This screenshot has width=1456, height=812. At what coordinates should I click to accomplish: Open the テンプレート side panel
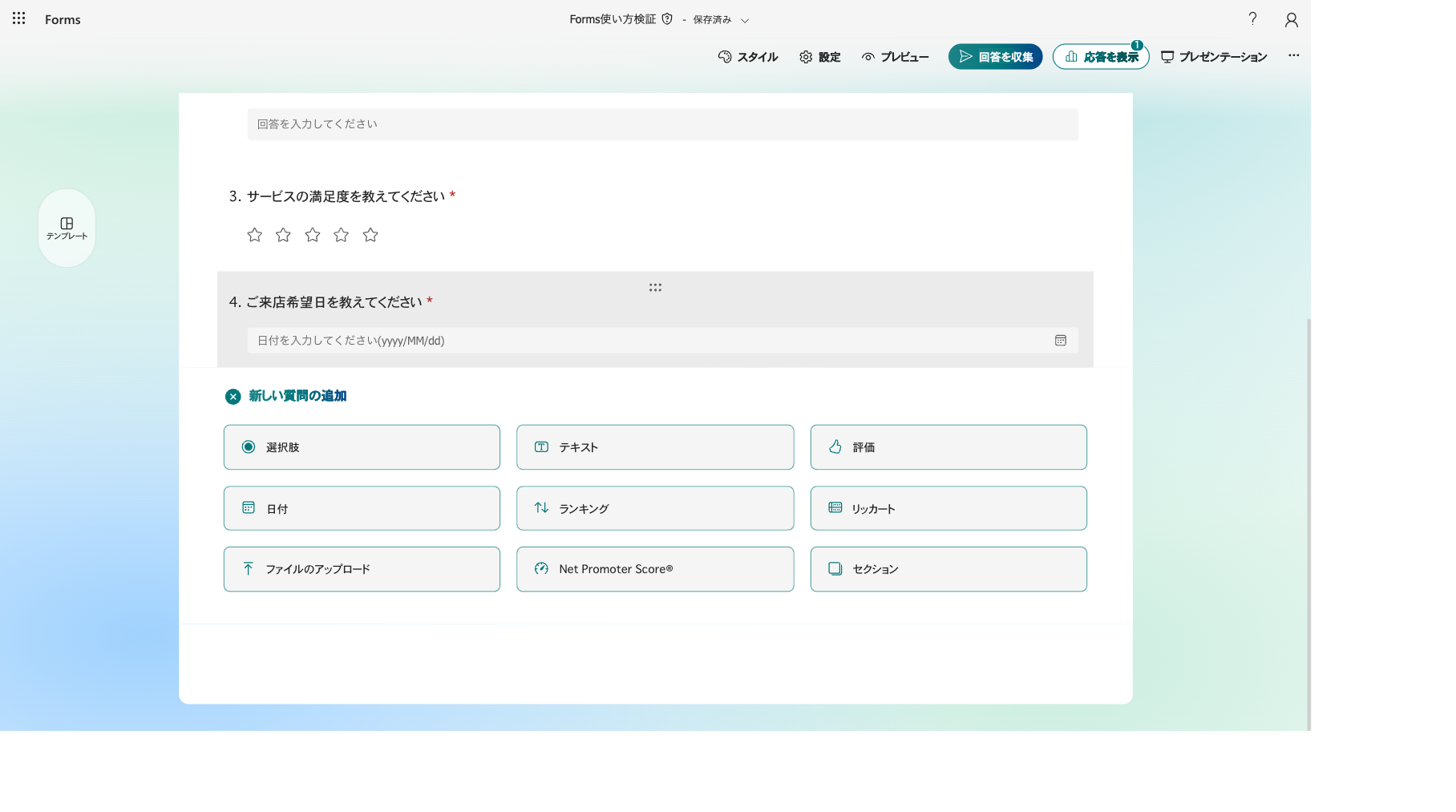pyautogui.click(x=67, y=228)
